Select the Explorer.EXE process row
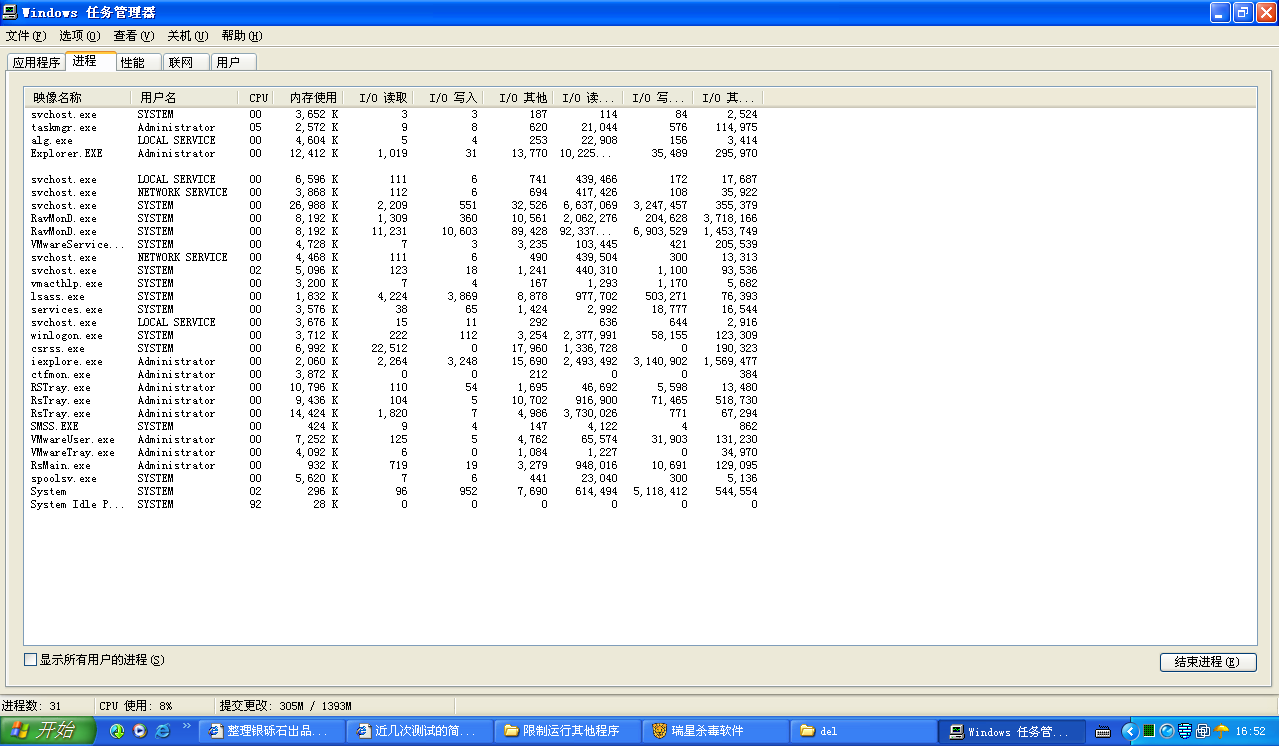This screenshot has height=746, width=1279. tap(395, 154)
